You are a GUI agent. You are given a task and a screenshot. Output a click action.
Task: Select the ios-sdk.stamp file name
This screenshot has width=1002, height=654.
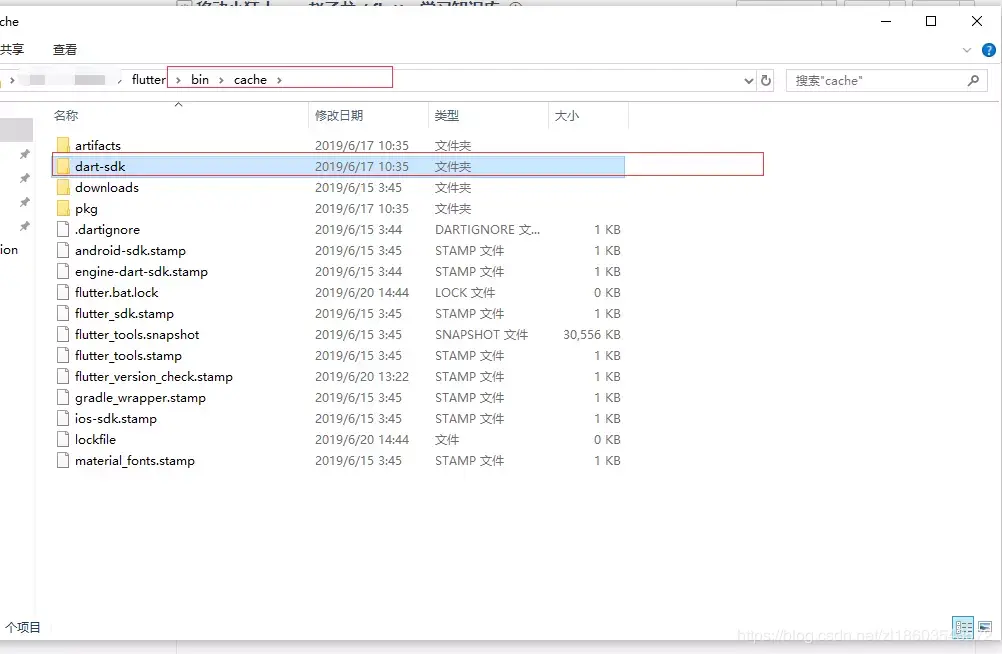click(116, 418)
